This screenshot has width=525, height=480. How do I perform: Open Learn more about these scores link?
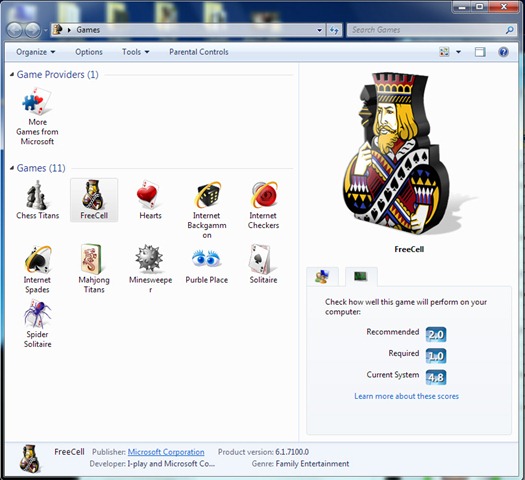pyautogui.click(x=406, y=396)
